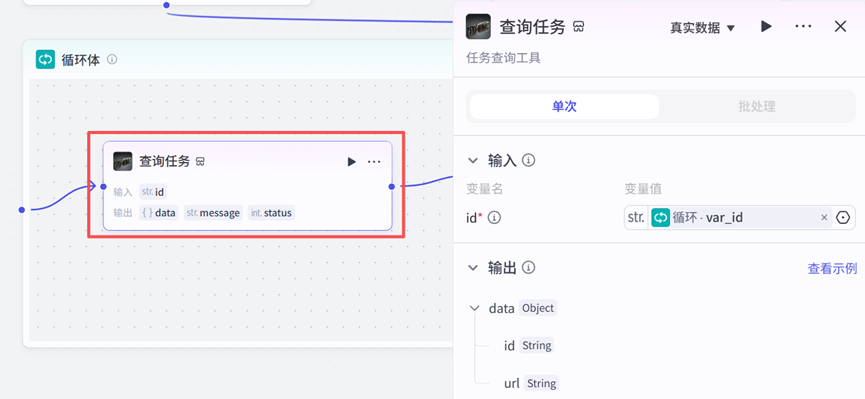Click the 变量名 column header

coord(484,189)
